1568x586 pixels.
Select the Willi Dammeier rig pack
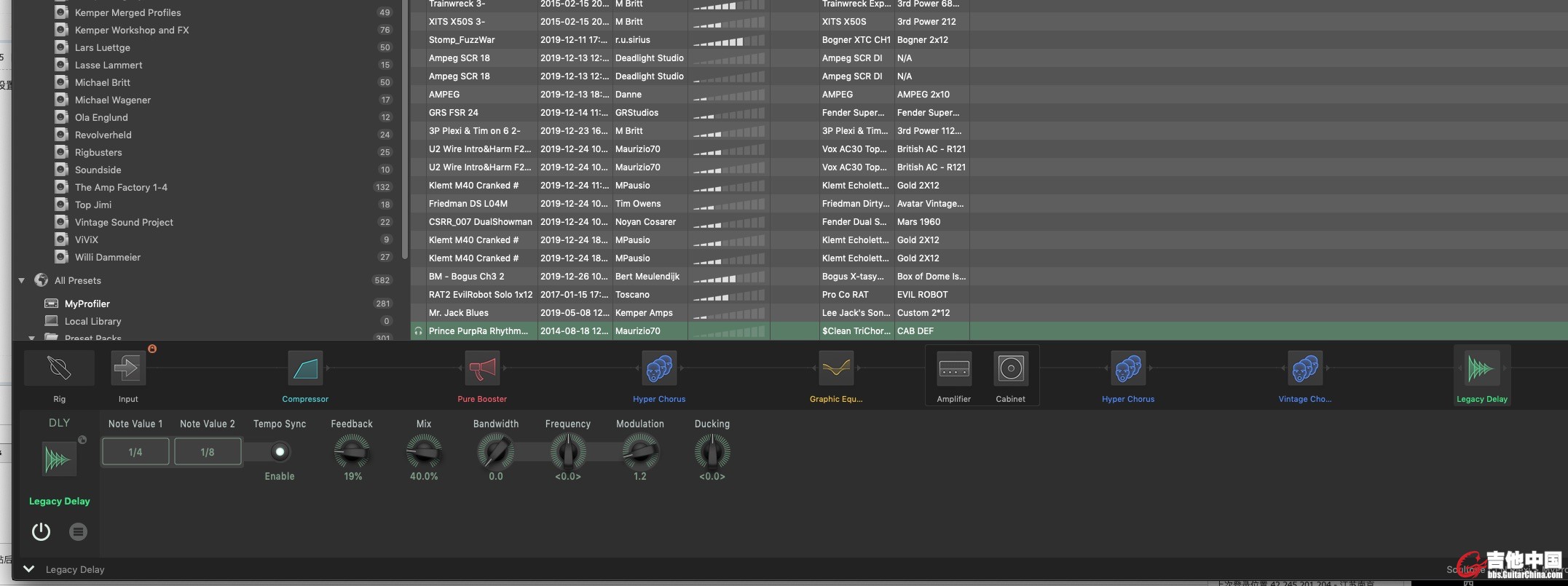108,257
